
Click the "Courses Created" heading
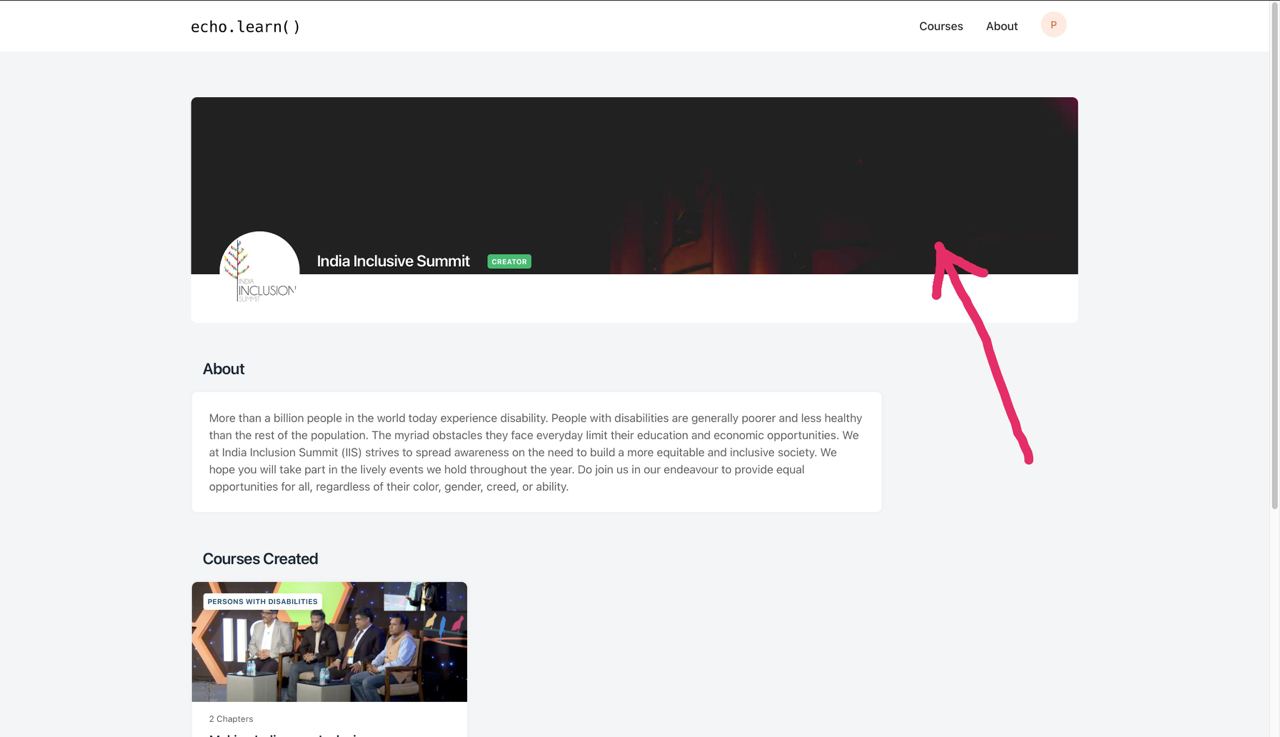(260, 559)
